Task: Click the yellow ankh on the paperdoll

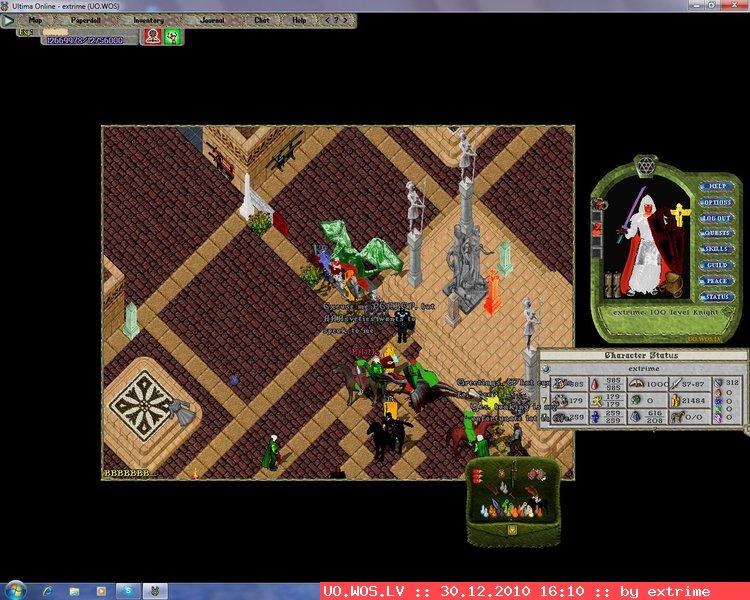Action: click(679, 215)
